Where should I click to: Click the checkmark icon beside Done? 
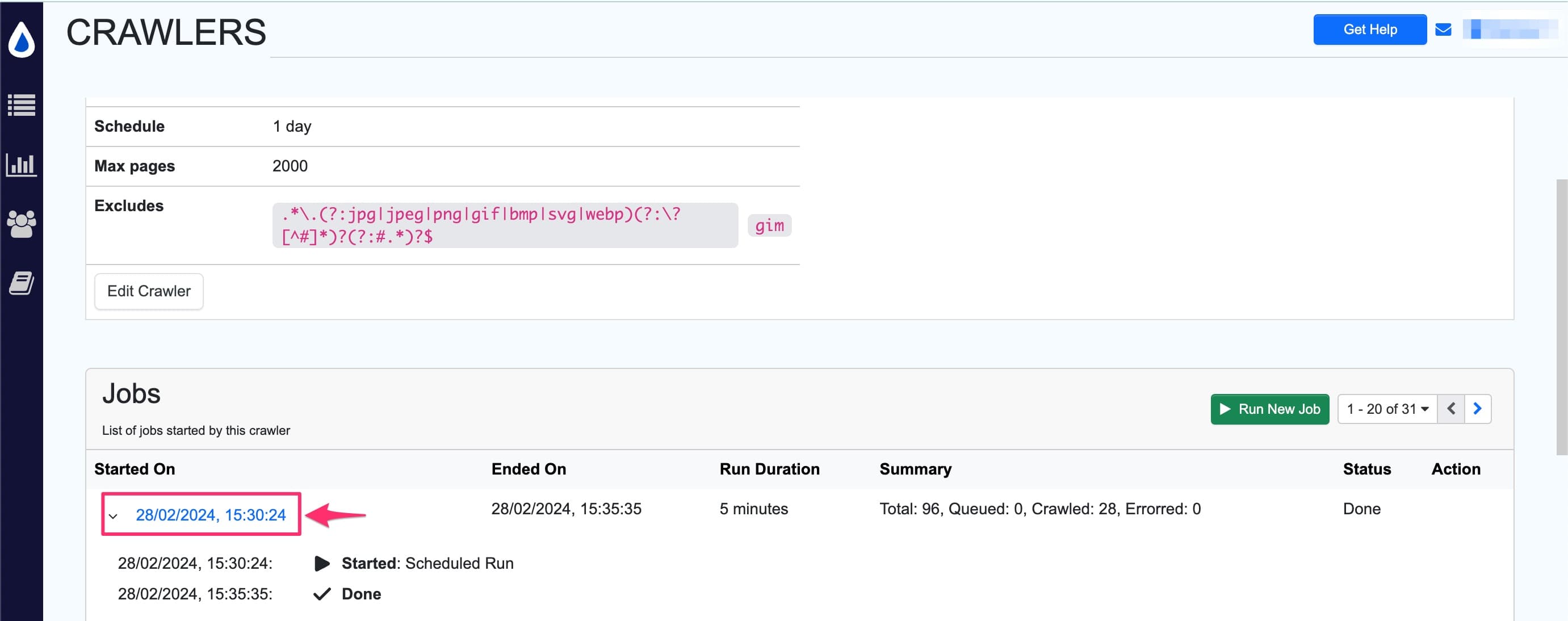click(321, 594)
